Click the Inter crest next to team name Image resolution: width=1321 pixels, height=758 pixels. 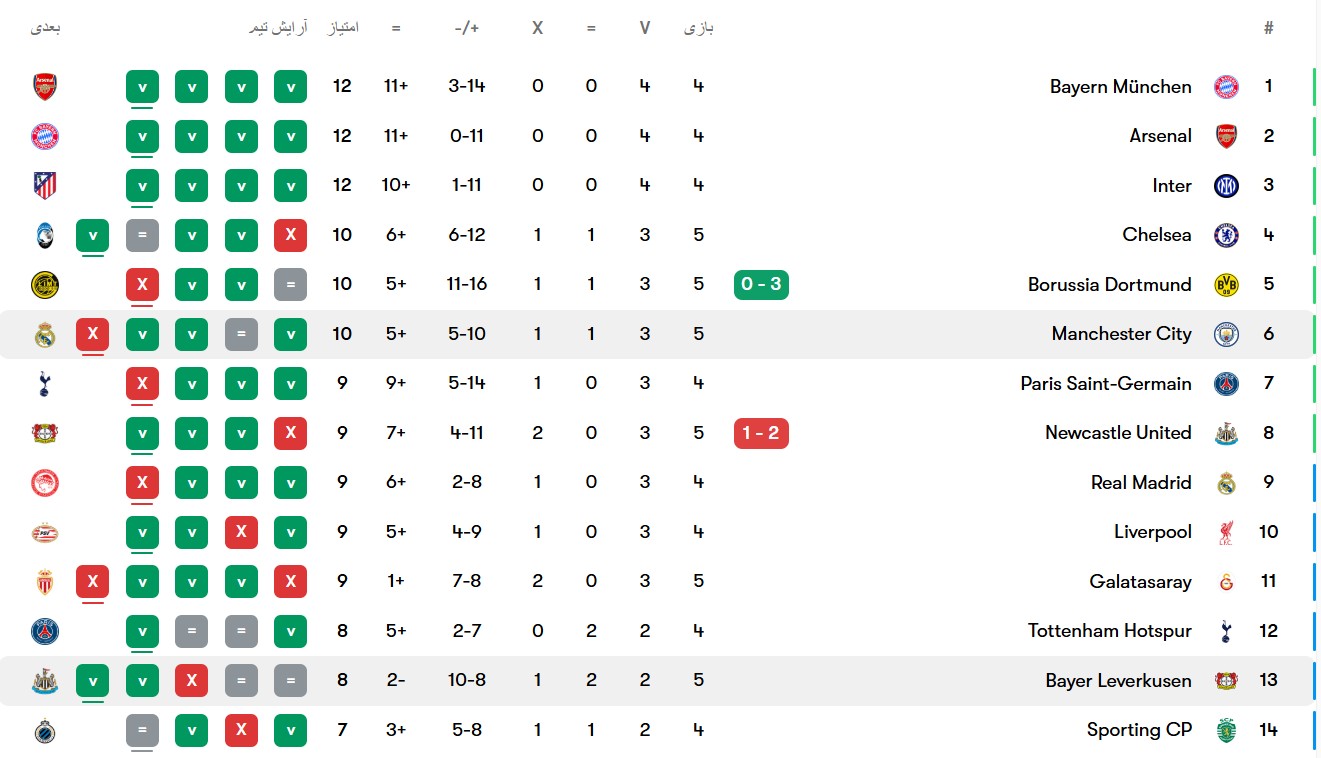click(1226, 186)
